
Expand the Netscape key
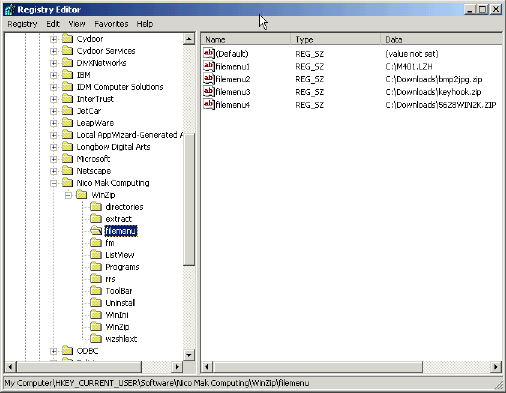(x=53, y=171)
